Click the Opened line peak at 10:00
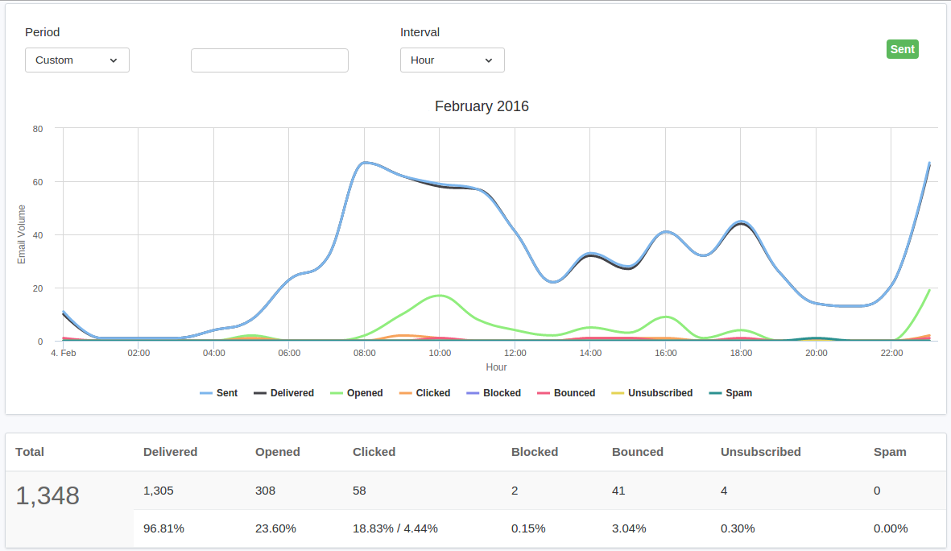951x551 pixels. tap(440, 296)
